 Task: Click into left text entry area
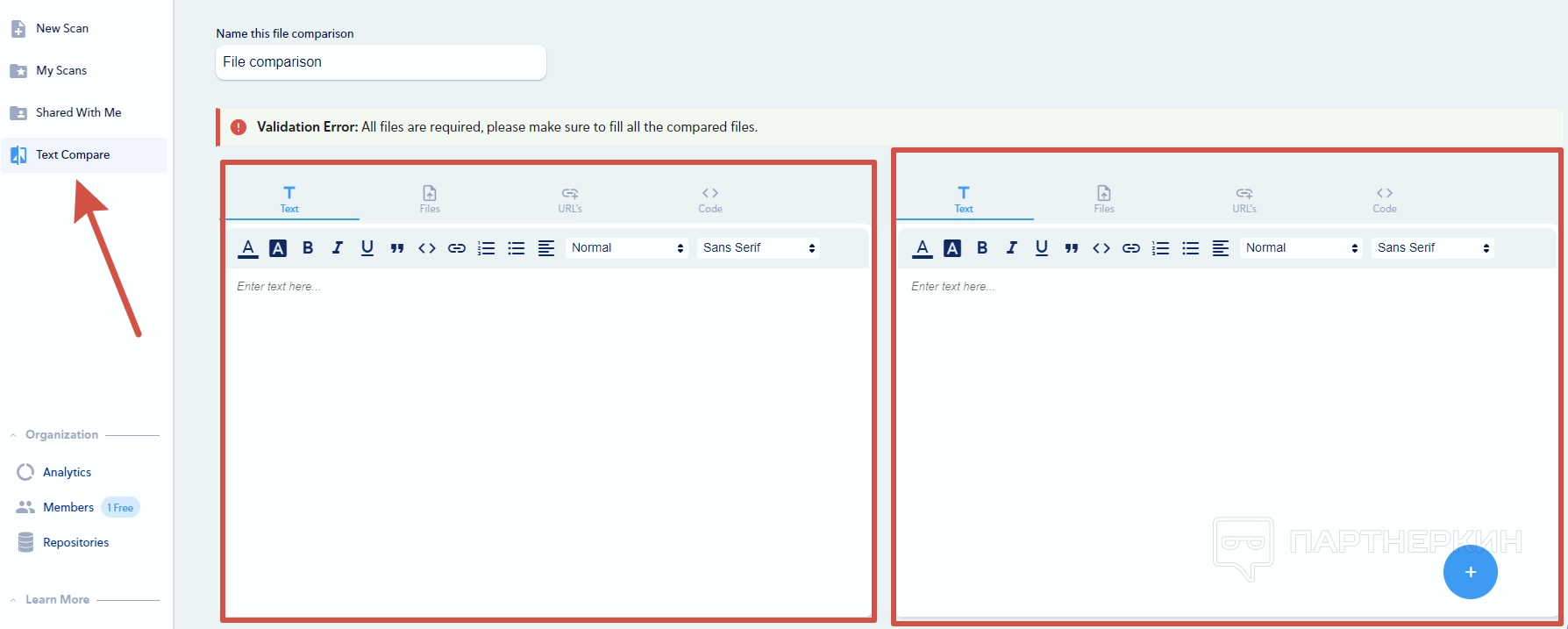click(x=548, y=443)
